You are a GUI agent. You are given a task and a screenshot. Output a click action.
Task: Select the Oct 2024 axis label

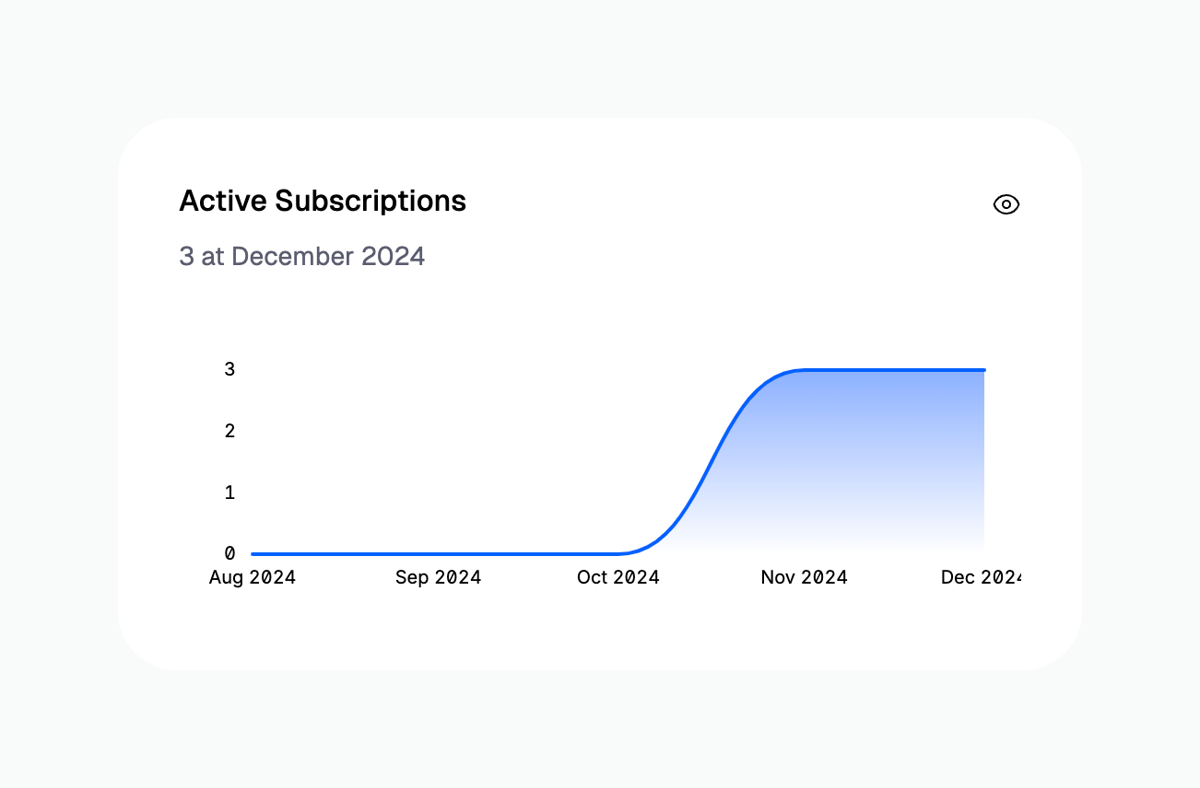(x=618, y=577)
